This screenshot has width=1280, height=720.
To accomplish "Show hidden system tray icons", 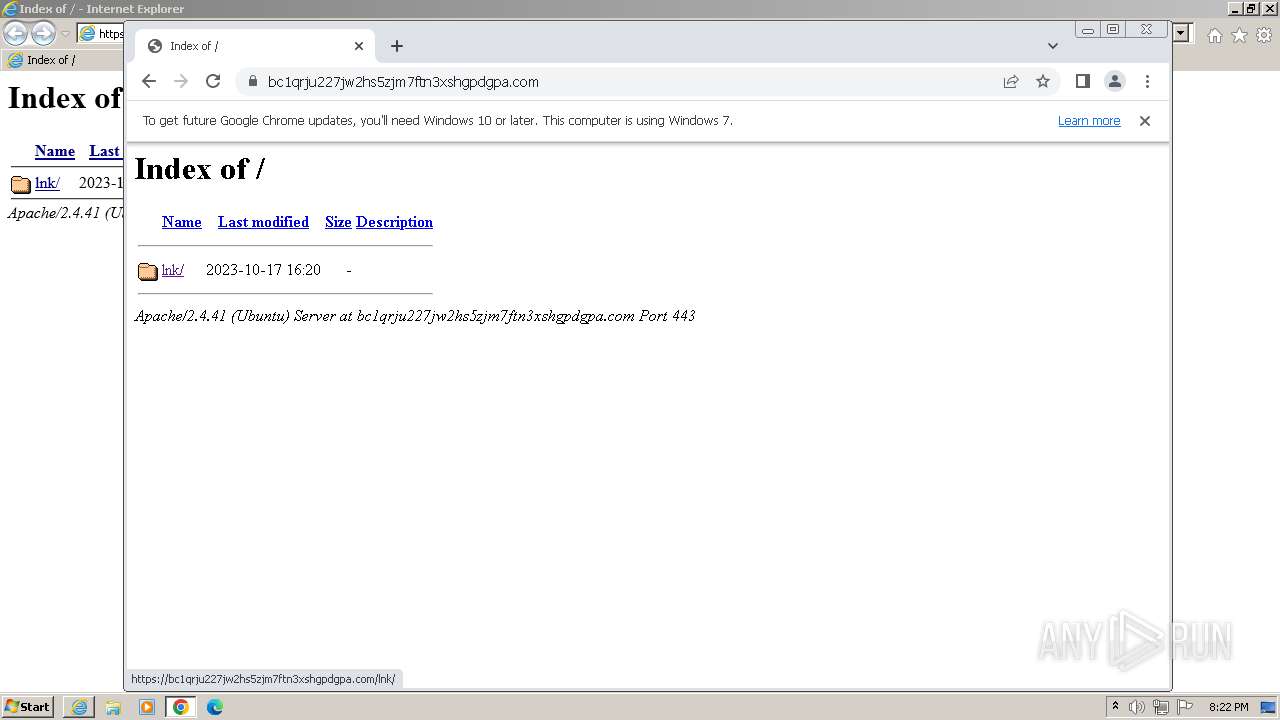I will point(1115,707).
